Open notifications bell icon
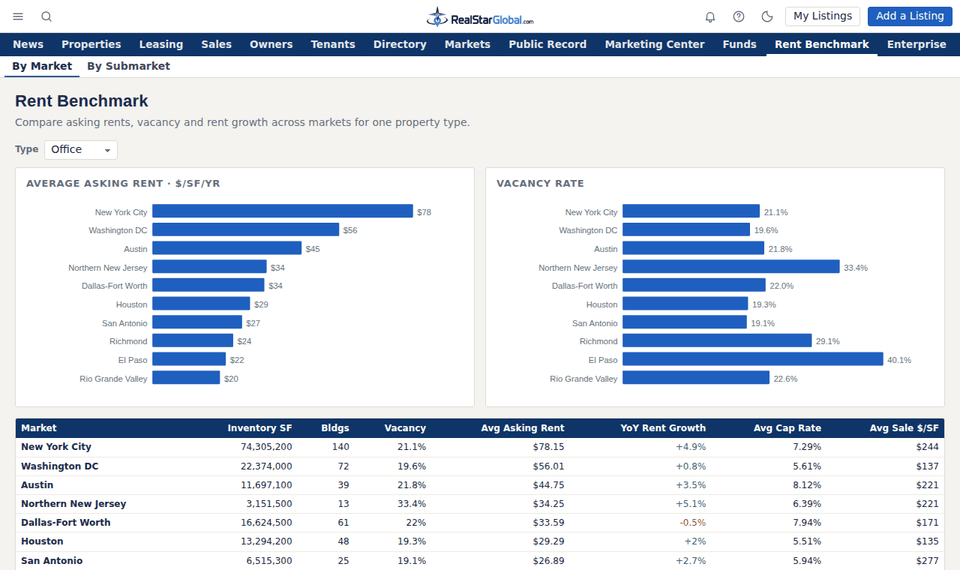960x570 pixels. [x=710, y=17]
